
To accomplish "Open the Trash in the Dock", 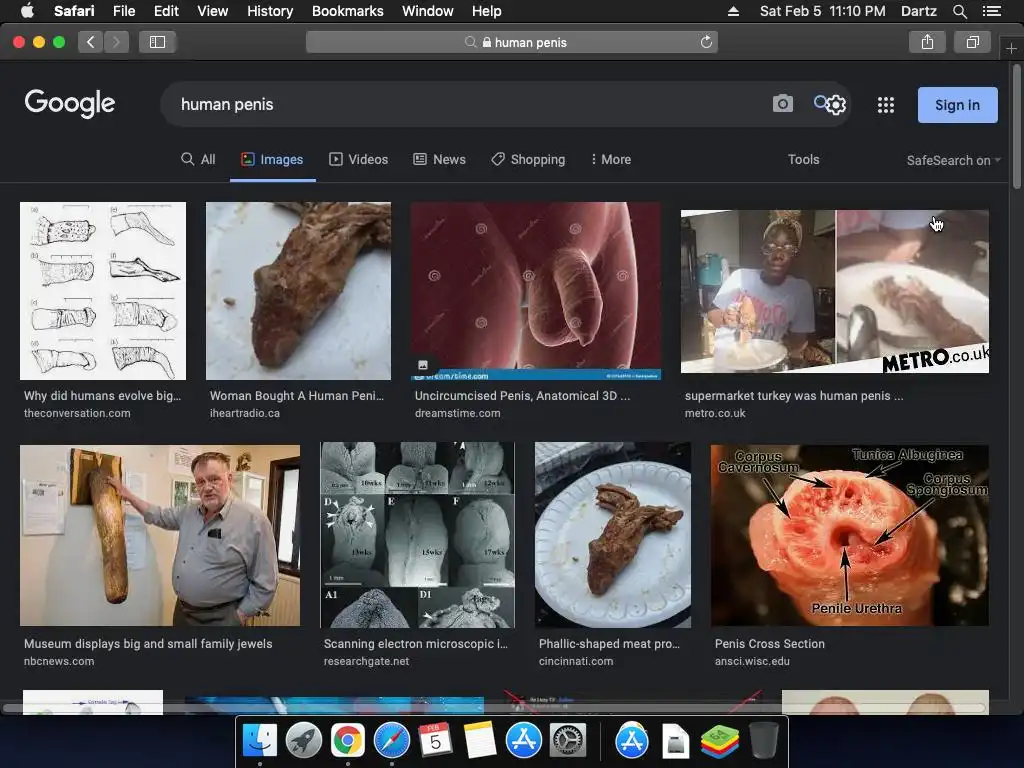I will tap(763, 741).
